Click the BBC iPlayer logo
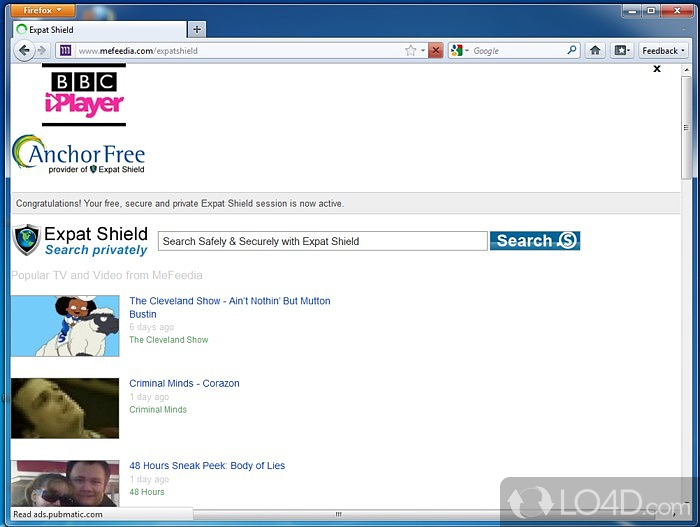 pyautogui.click(x=84, y=95)
